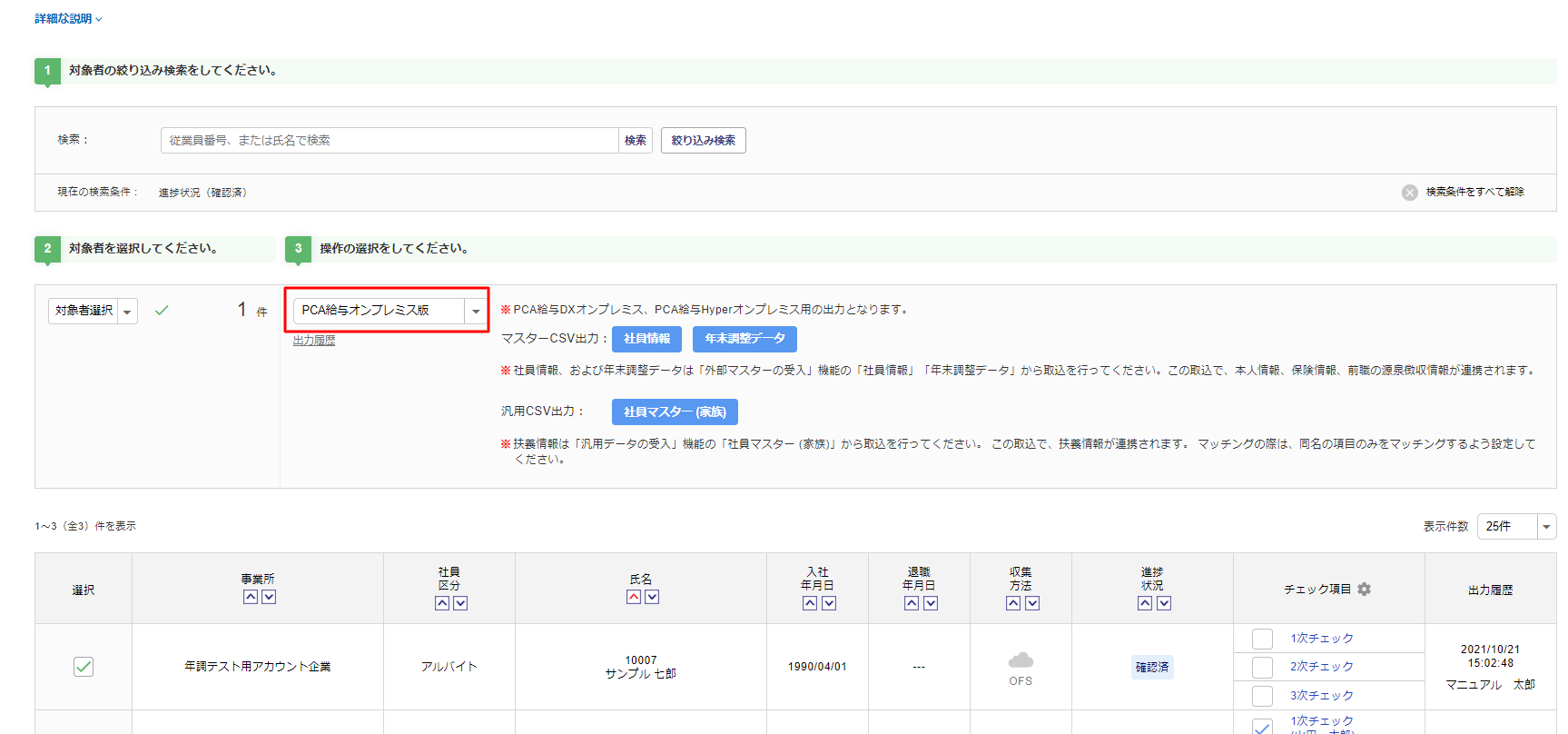Click output history date 2021/10/21

coord(1490,650)
